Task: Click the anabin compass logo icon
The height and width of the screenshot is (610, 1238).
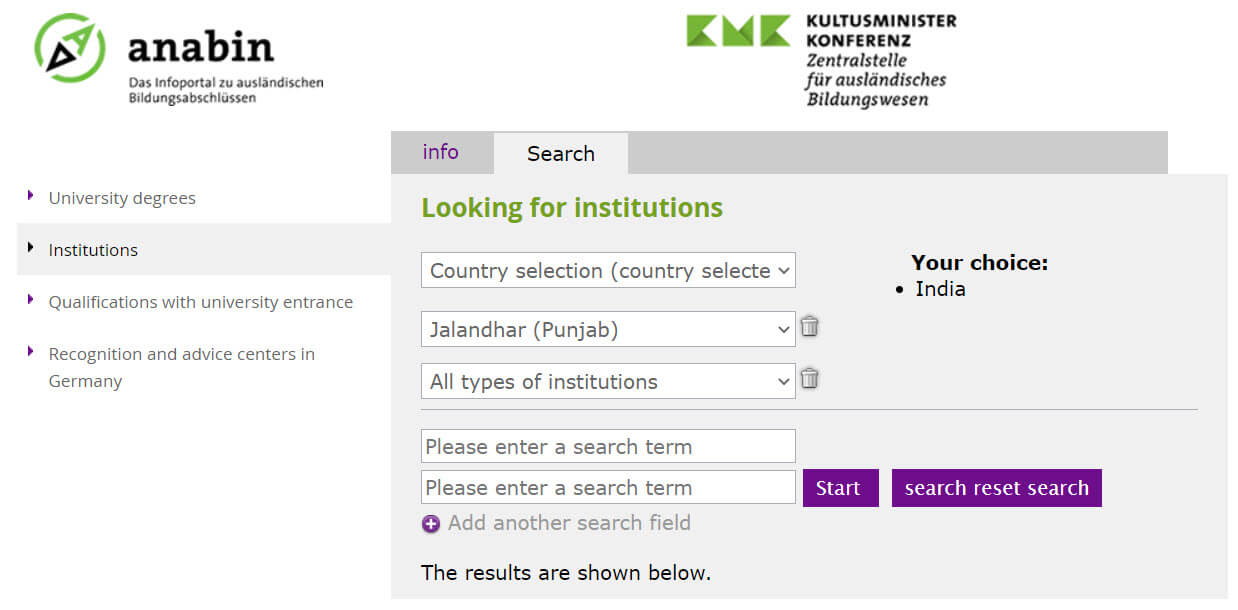Action: 70,48
